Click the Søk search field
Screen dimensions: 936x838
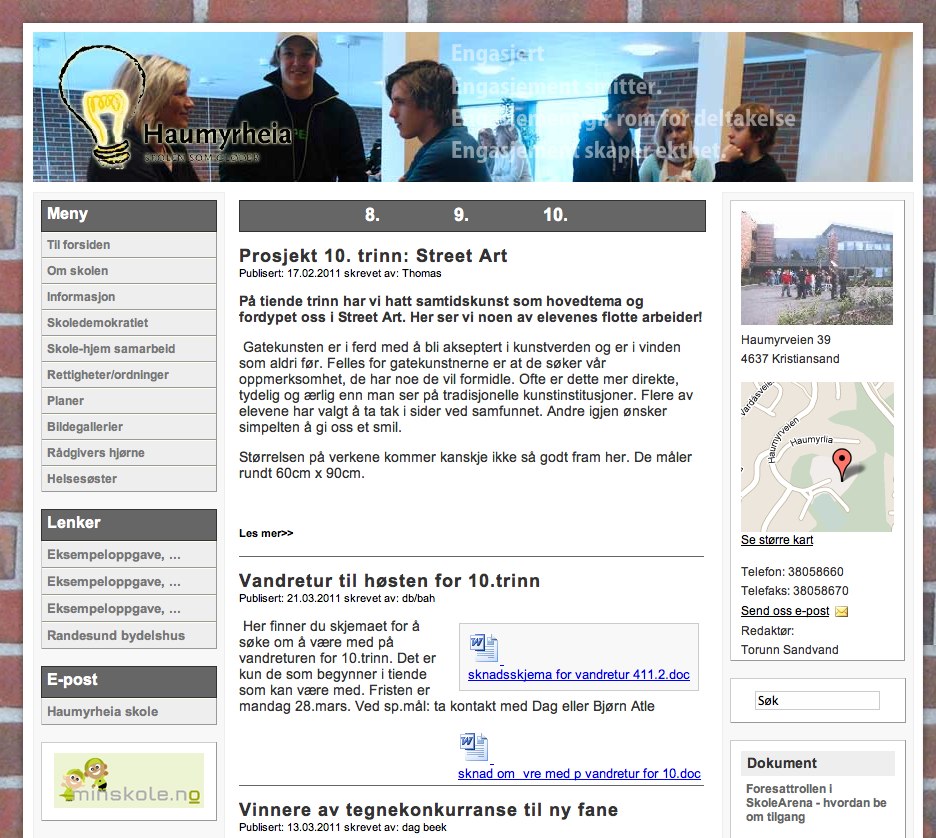(817, 701)
